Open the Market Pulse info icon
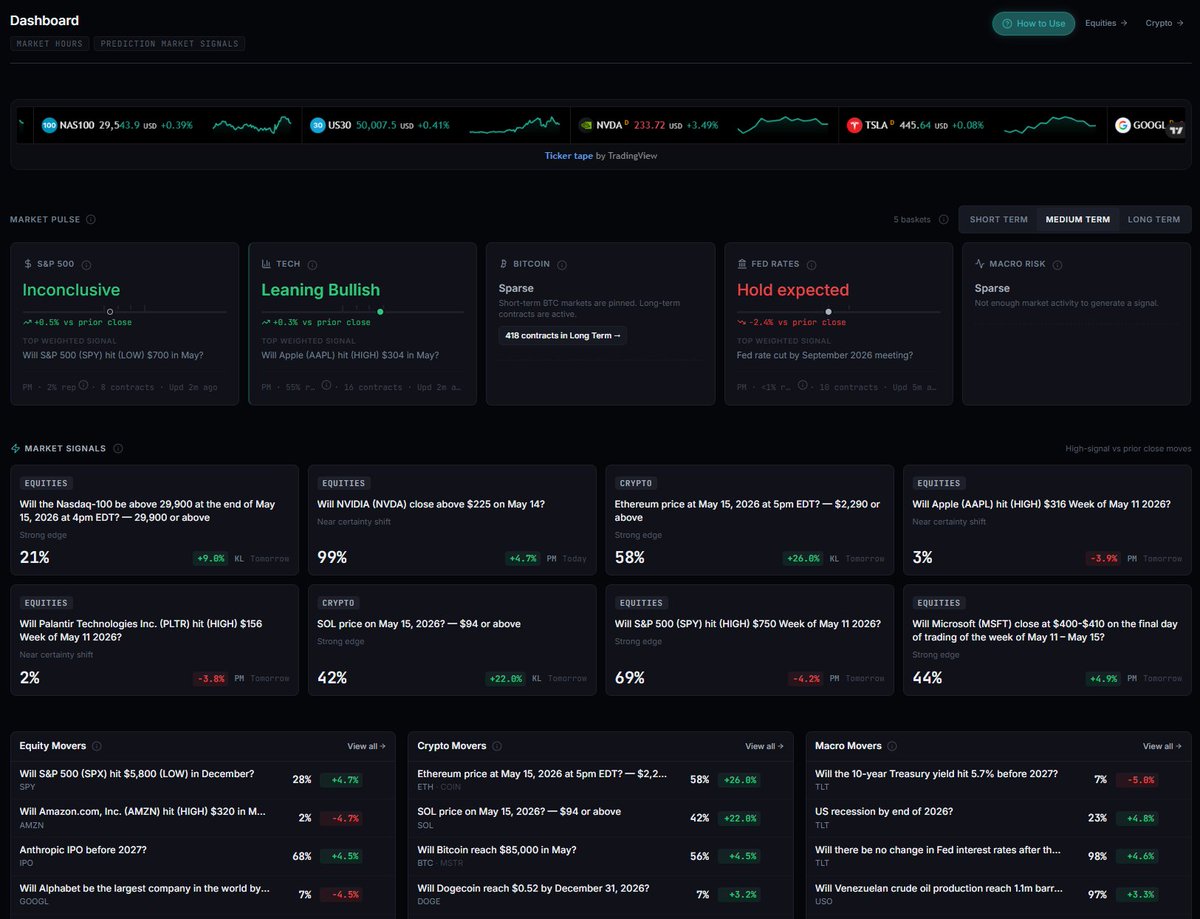 tap(91, 219)
